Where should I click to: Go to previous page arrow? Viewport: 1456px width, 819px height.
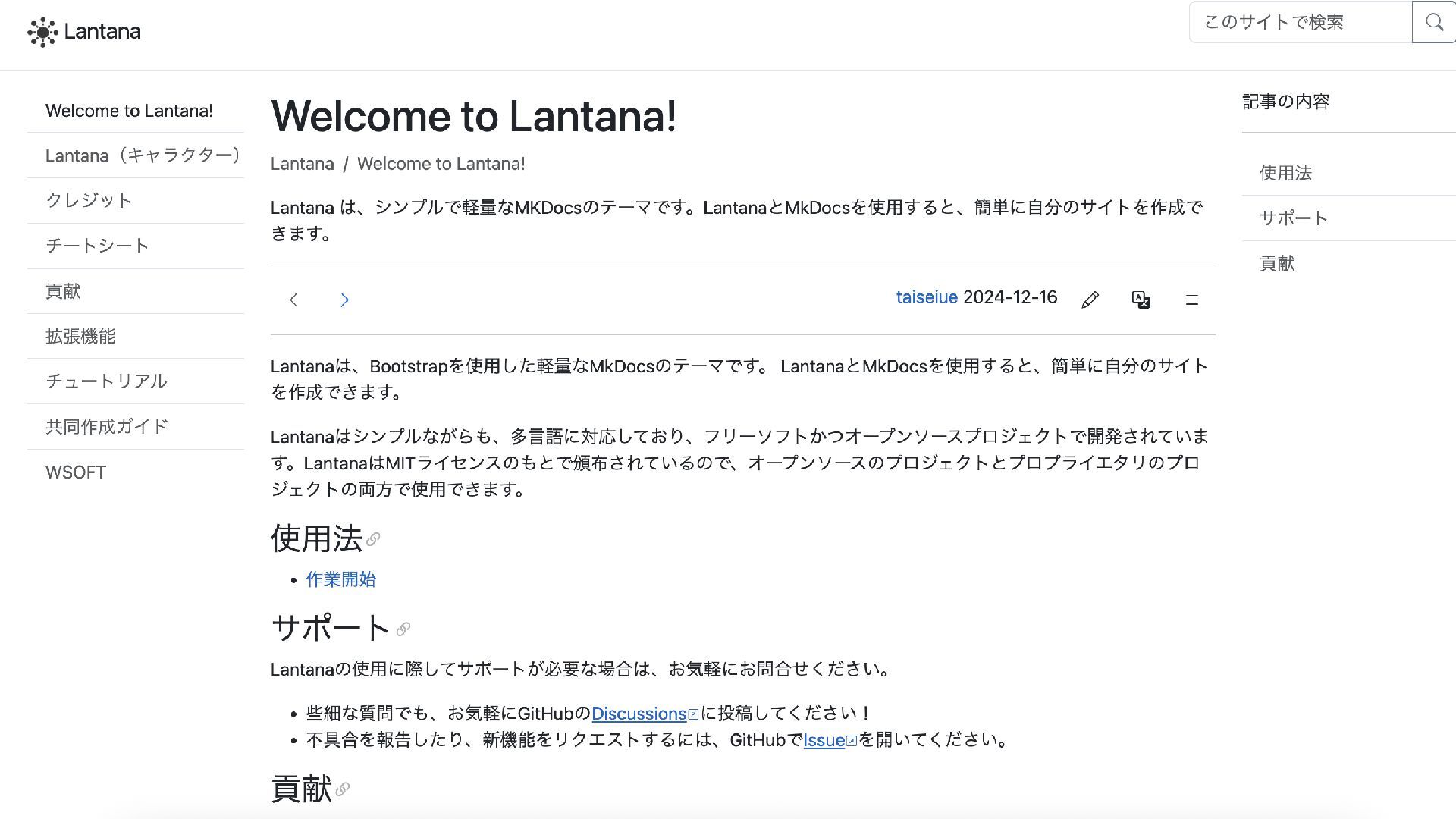tap(294, 300)
